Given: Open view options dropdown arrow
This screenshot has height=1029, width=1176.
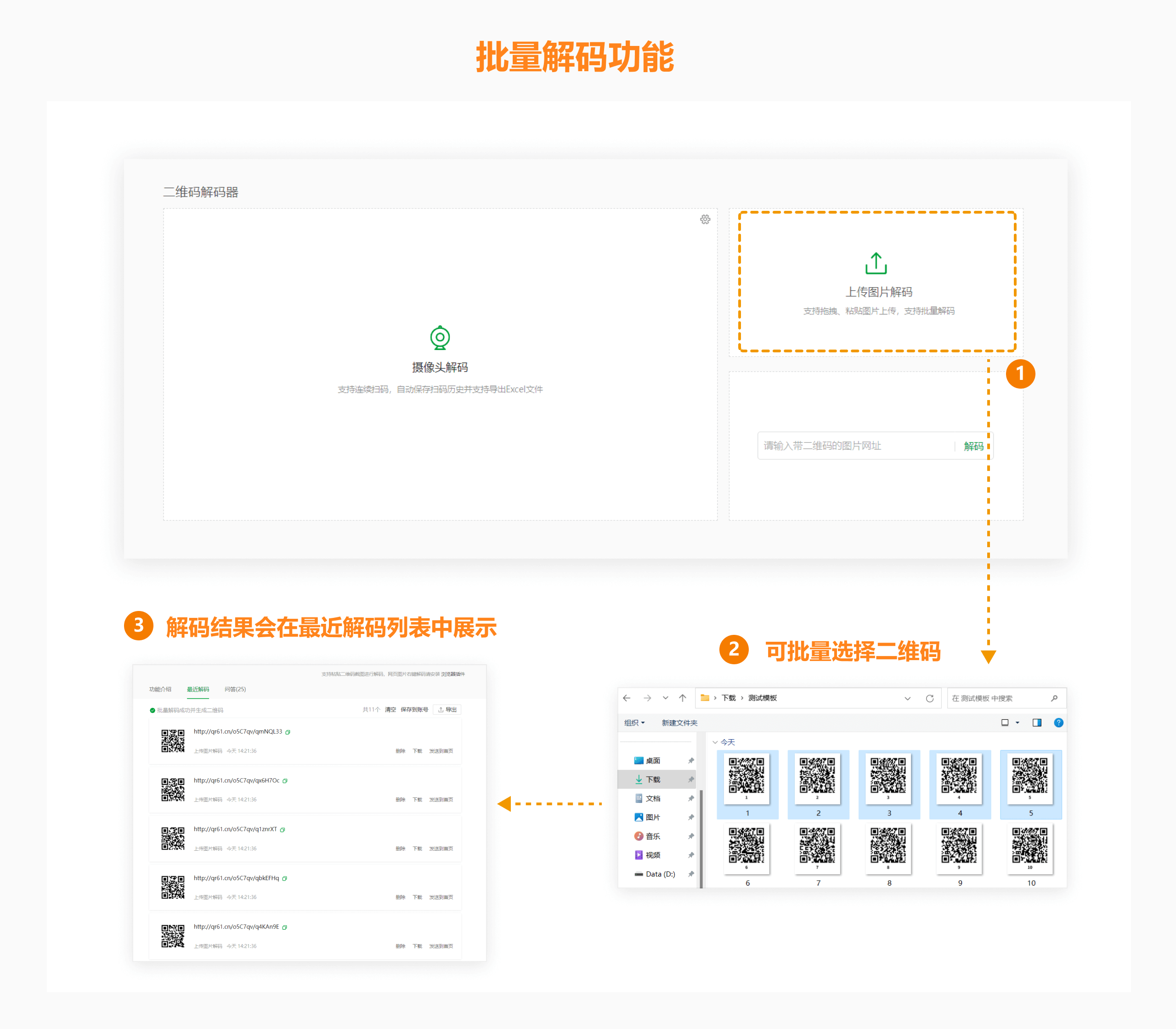Looking at the screenshot, I should coord(1018,723).
